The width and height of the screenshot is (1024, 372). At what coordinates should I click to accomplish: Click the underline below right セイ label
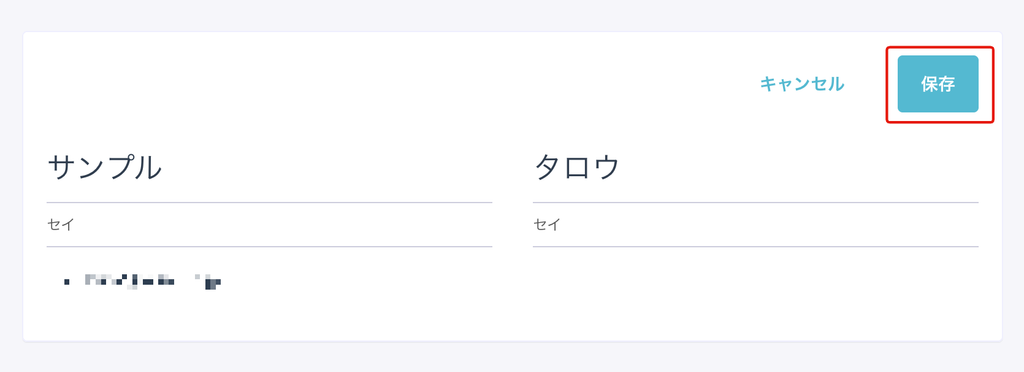click(x=756, y=247)
